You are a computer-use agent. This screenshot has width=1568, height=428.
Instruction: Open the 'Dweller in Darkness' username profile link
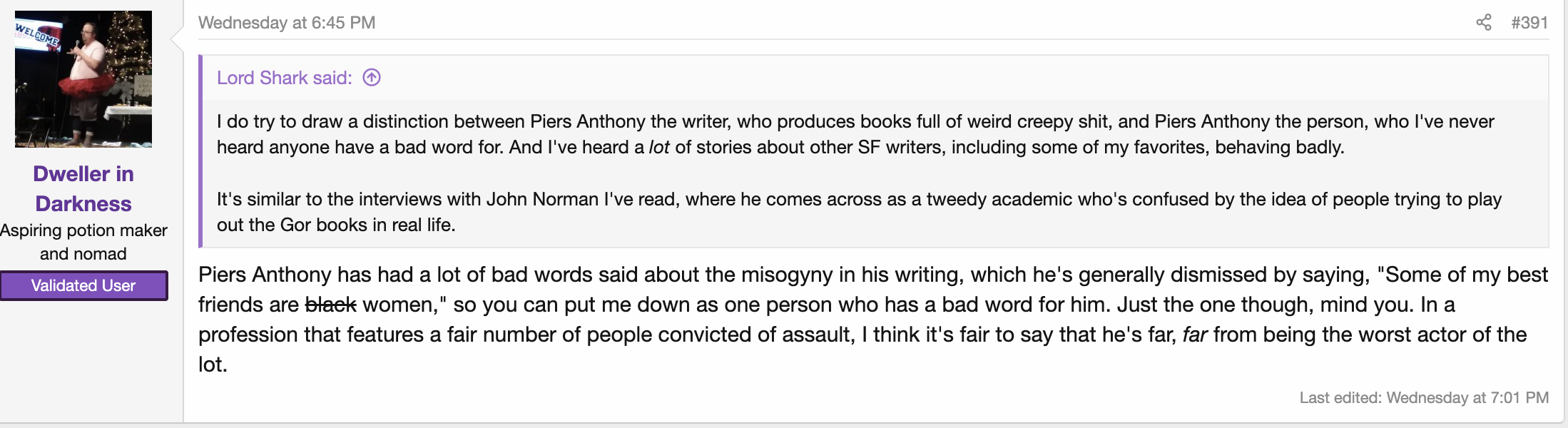point(83,188)
